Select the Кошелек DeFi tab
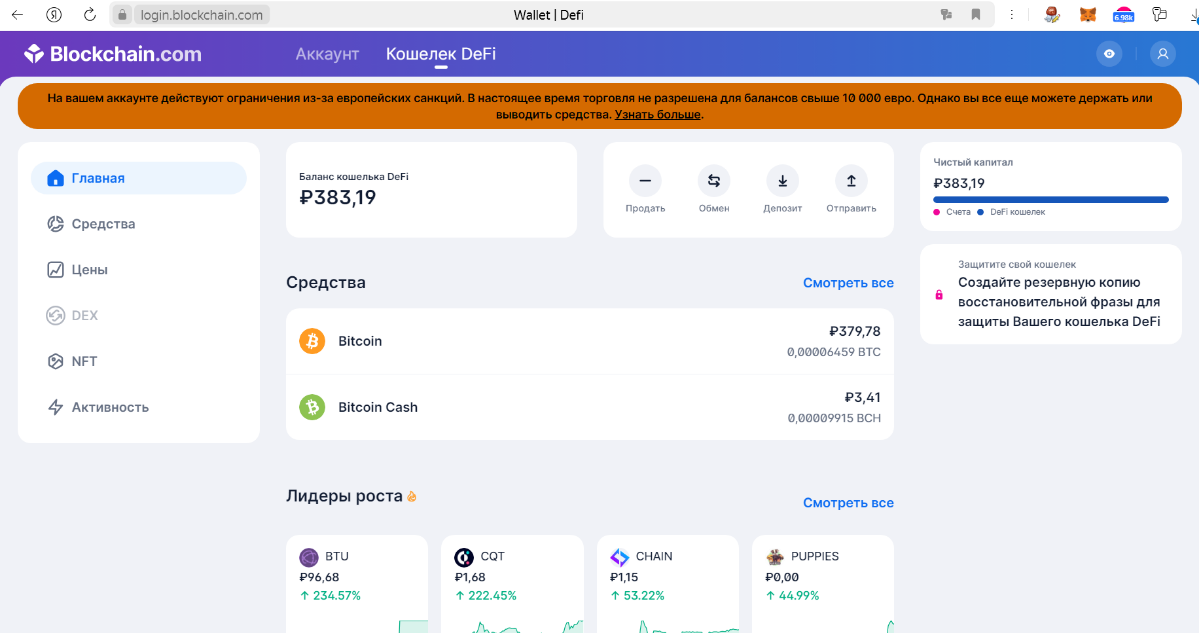Image resolution: width=1199 pixels, height=633 pixels. (x=439, y=55)
